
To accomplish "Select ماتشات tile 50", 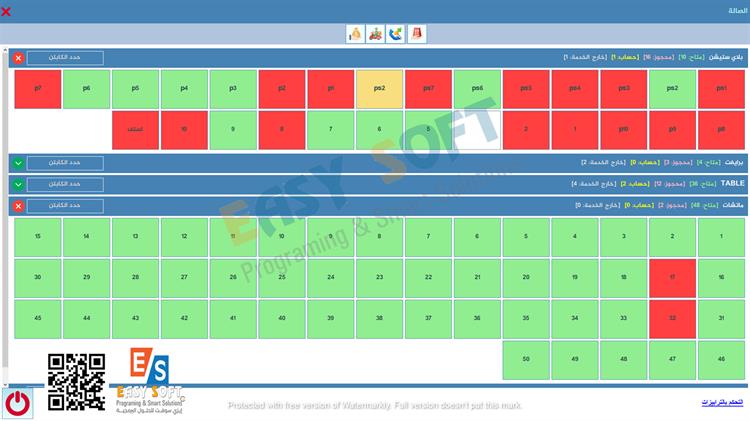I will coord(526,360).
